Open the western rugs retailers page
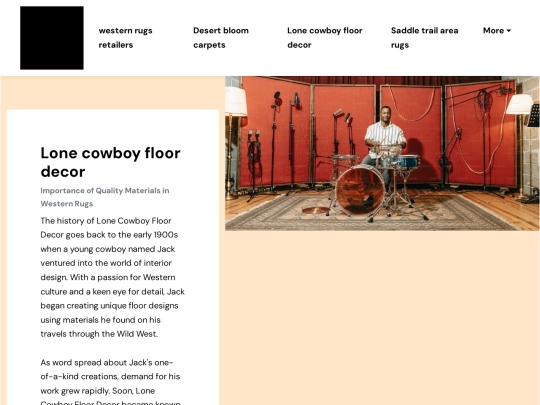 [125, 38]
